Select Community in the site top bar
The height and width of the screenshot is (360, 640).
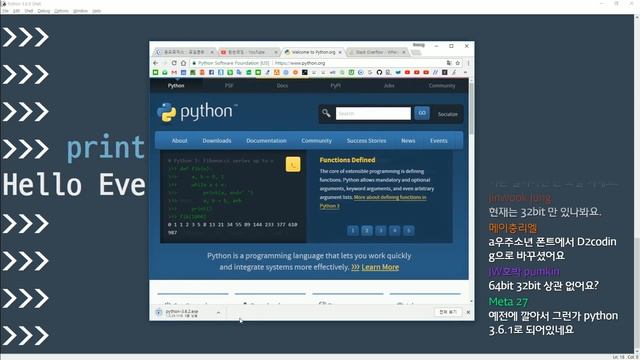click(442, 85)
